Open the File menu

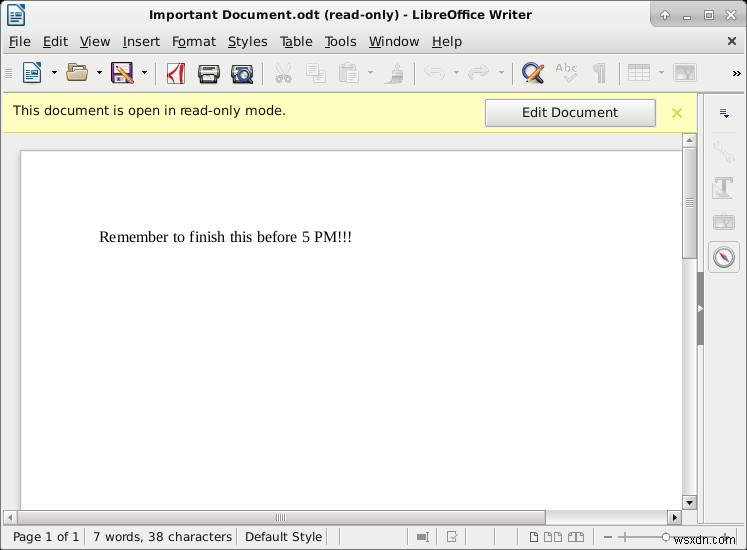tap(20, 42)
